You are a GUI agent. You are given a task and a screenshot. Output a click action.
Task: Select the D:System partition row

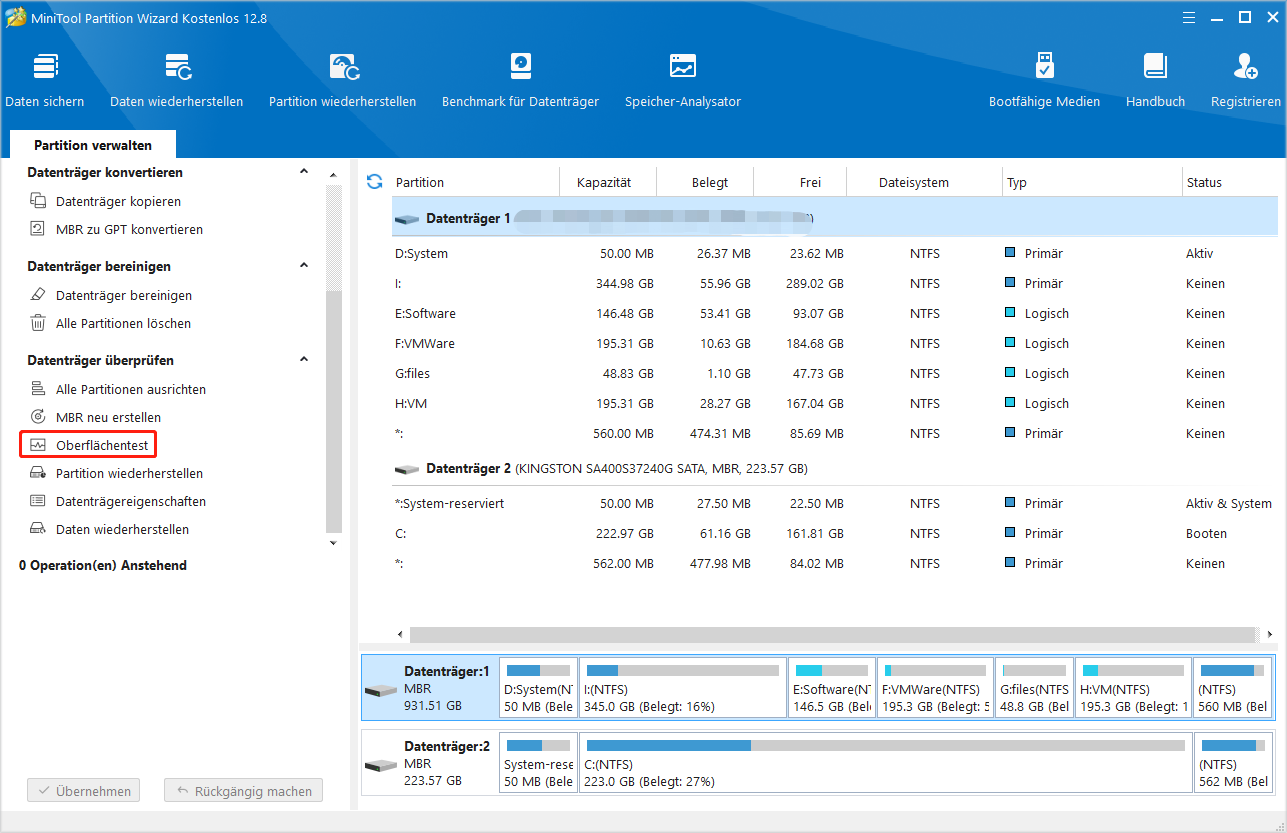pyautogui.click(x=835, y=254)
